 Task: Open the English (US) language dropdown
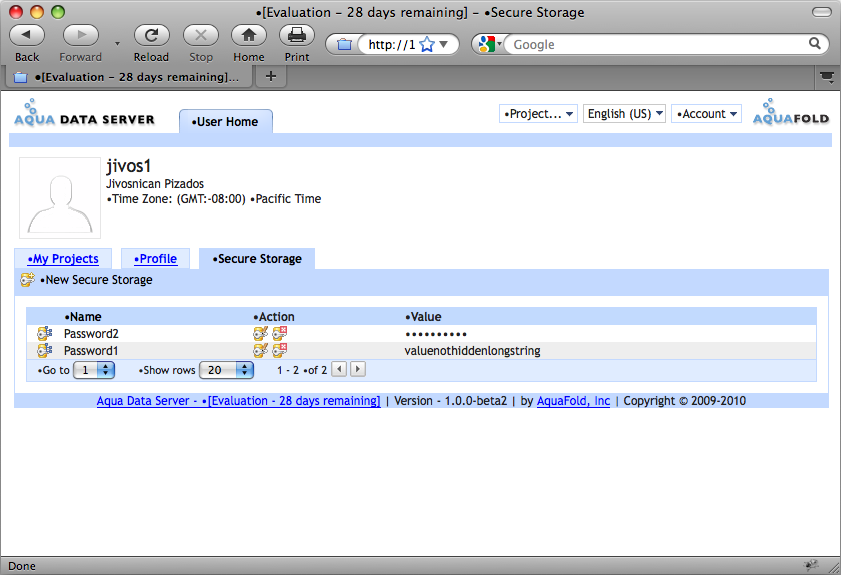coord(624,114)
